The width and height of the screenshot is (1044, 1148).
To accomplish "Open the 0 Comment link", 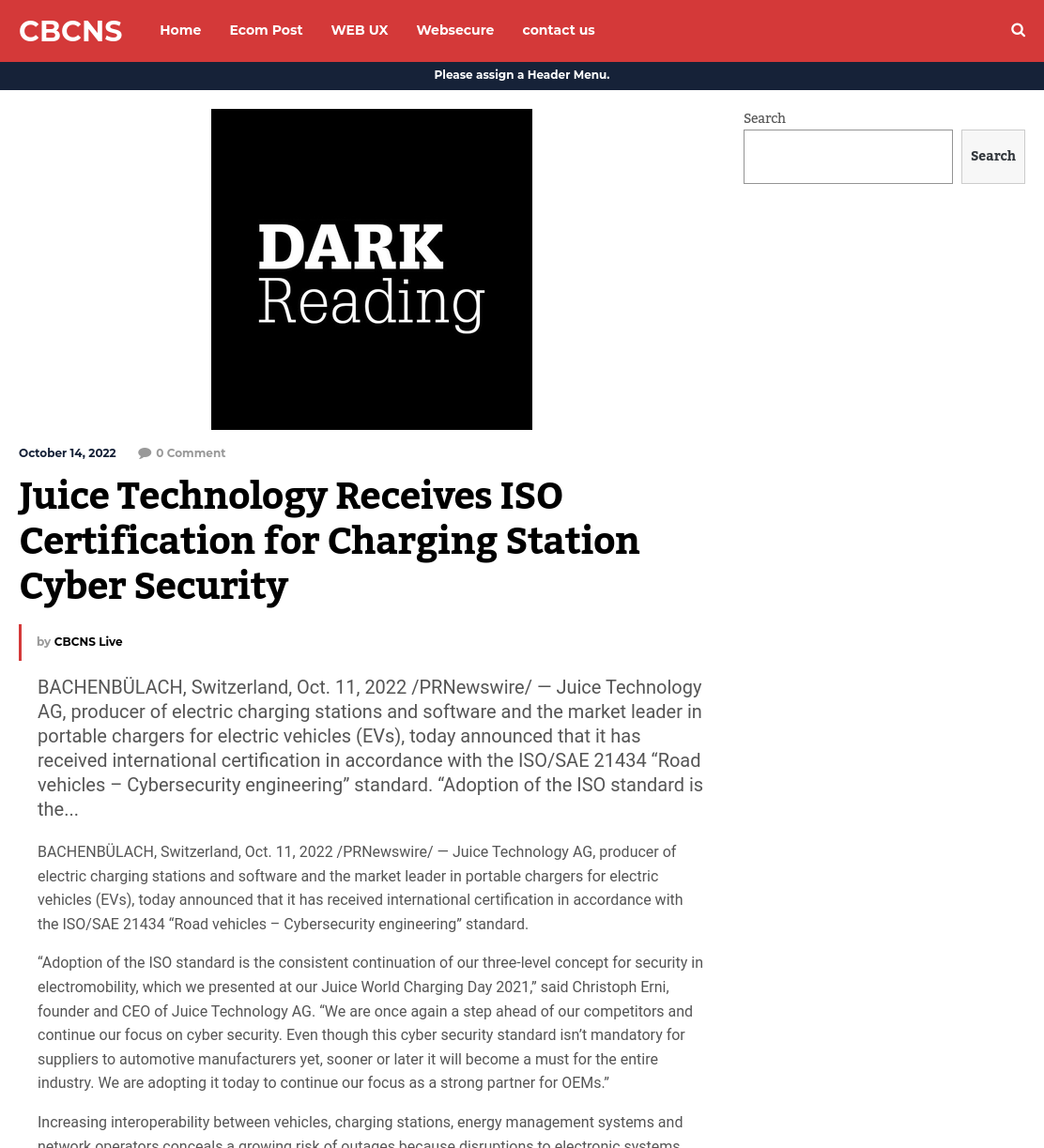I will coord(191,453).
